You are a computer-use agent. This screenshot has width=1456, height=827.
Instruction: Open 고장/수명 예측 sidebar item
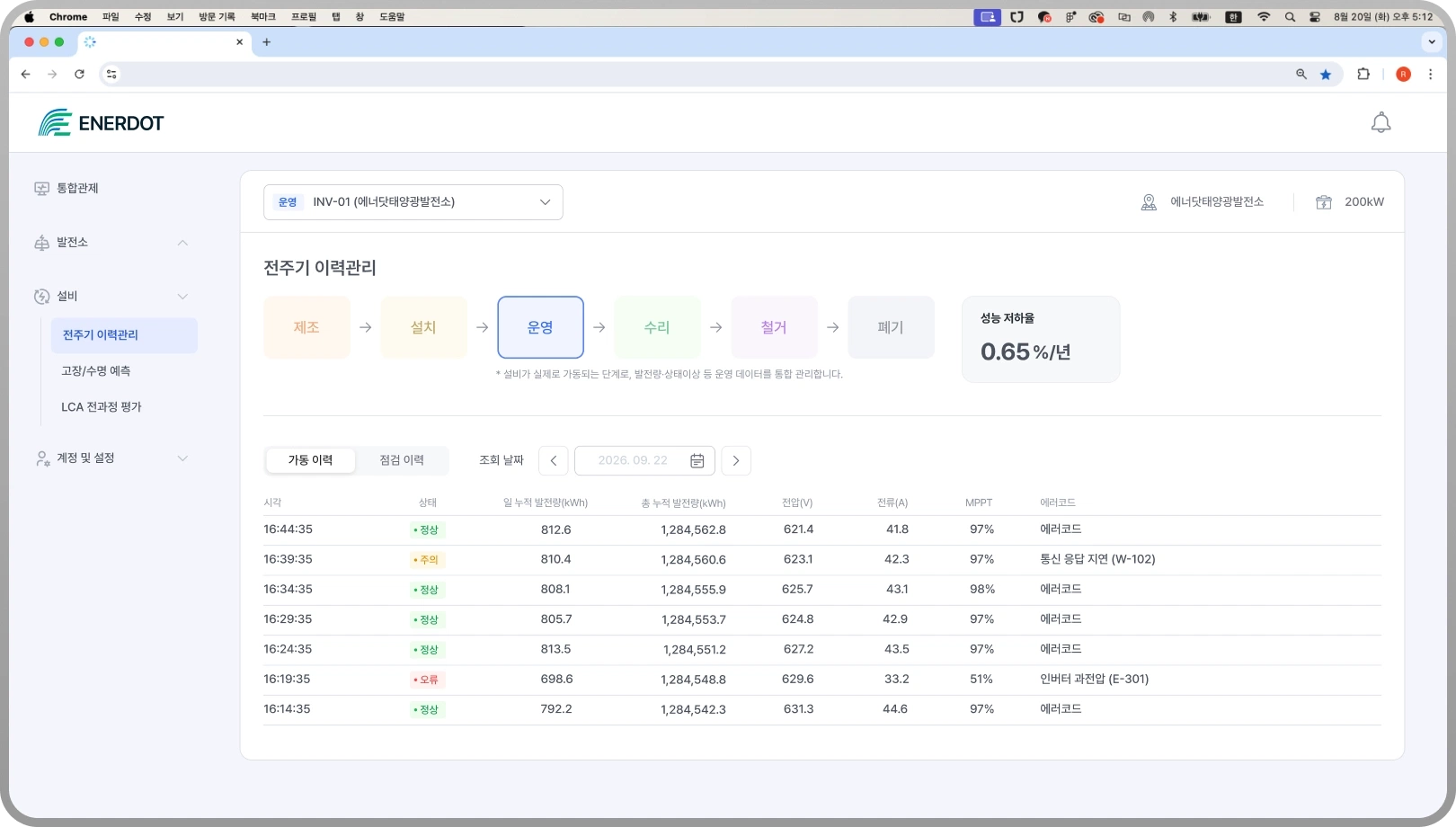[x=96, y=371]
